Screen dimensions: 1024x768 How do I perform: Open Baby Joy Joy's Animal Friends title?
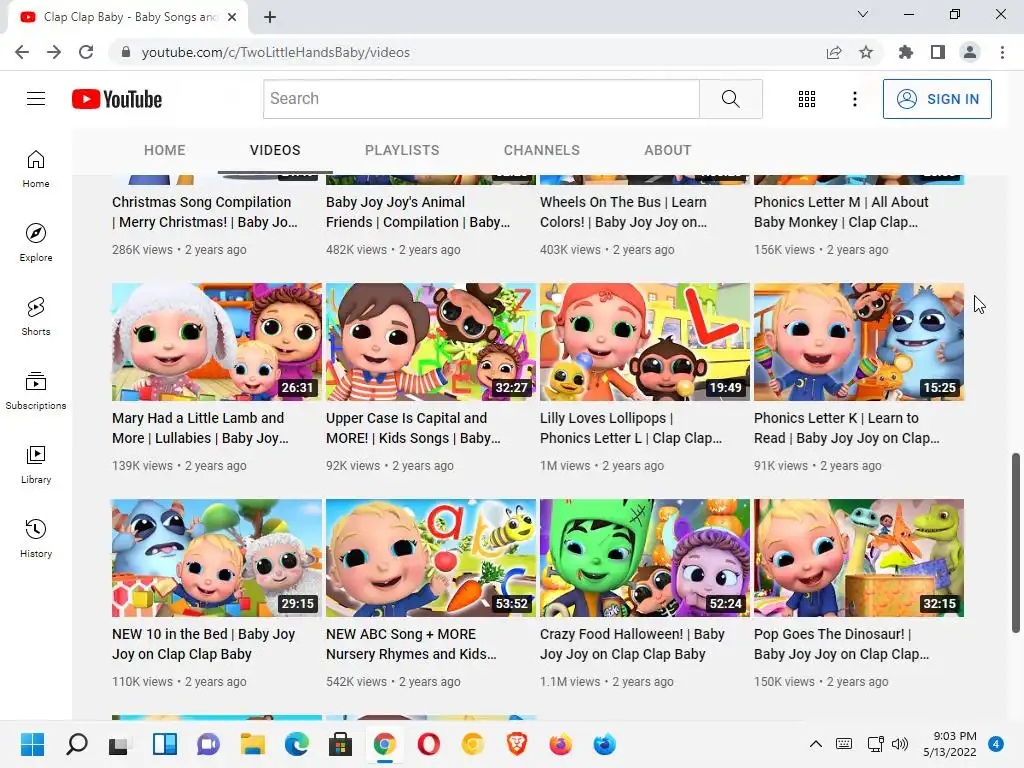pos(418,212)
